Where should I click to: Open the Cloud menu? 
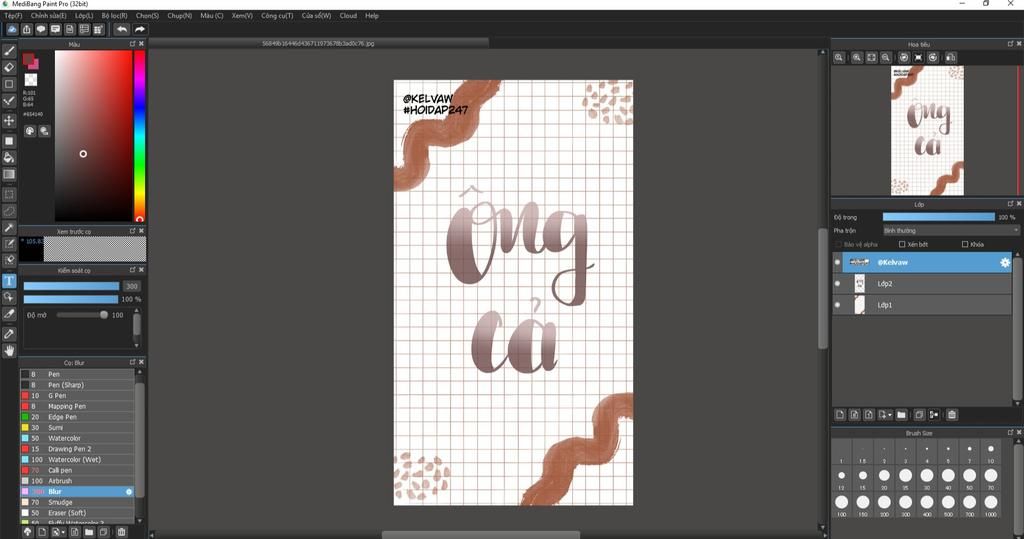point(348,16)
